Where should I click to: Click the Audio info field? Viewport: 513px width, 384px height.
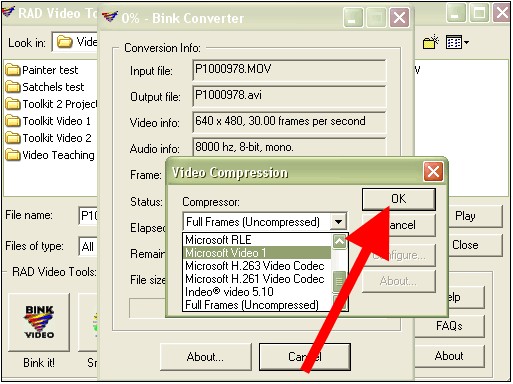point(289,147)
